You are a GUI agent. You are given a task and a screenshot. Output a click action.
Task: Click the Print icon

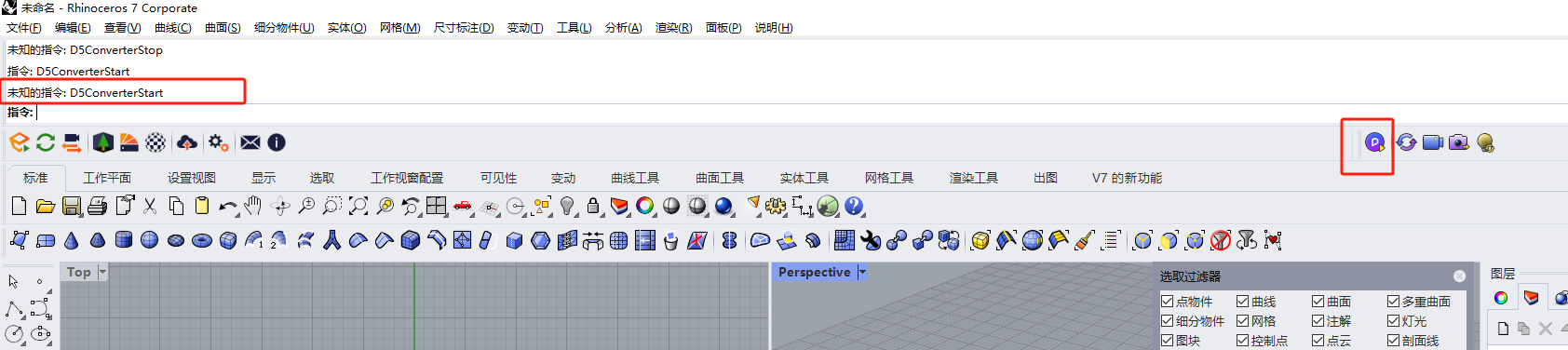97,206
